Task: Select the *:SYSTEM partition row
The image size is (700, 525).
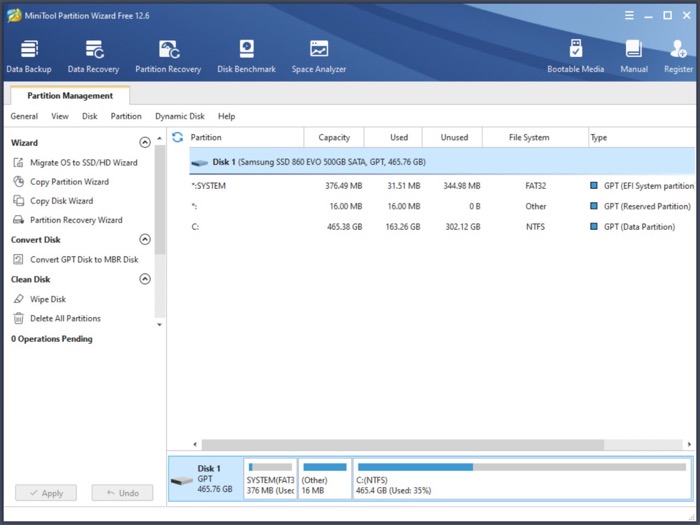Action: [442, 186]
